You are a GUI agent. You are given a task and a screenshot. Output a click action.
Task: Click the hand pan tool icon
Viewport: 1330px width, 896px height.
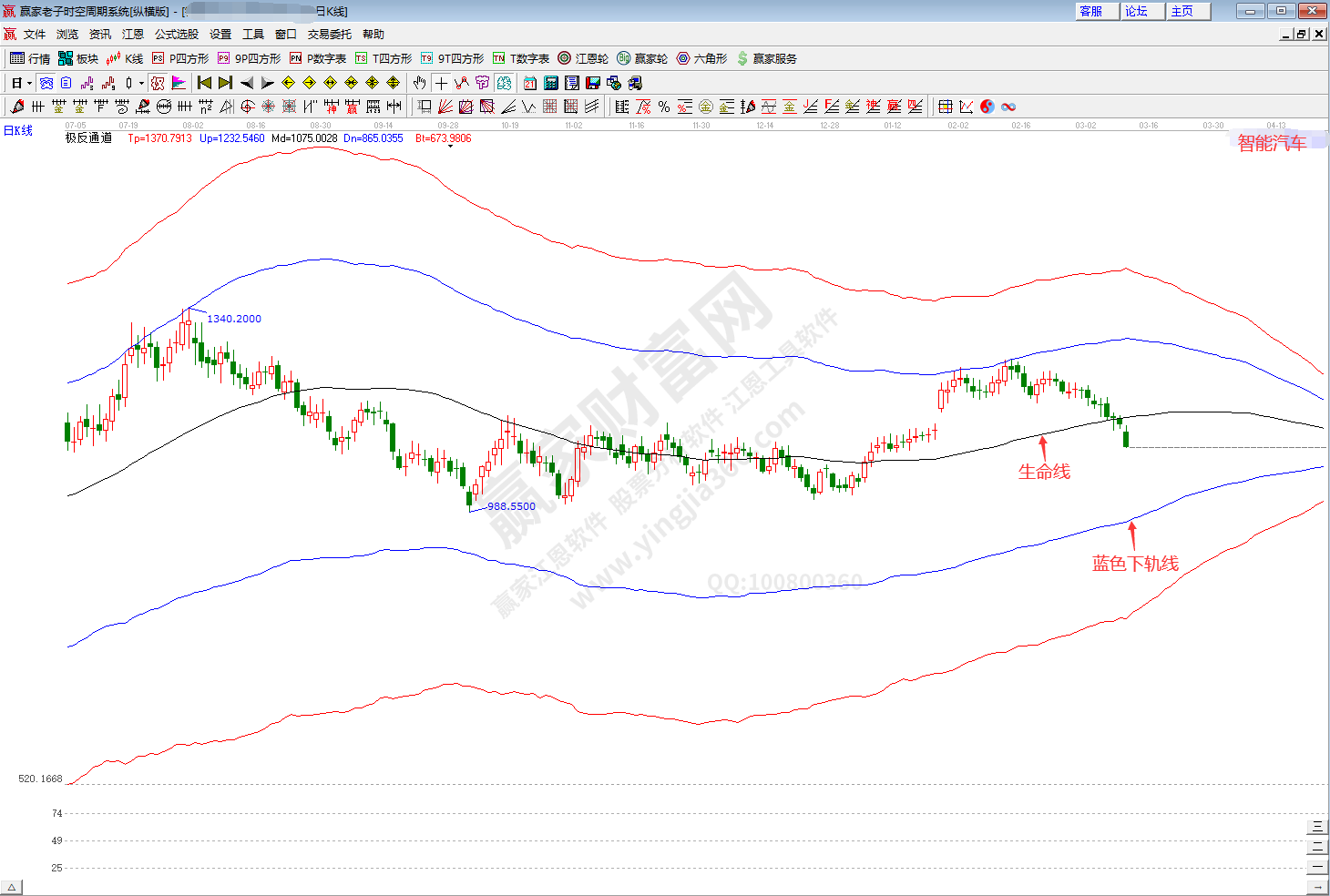coord(419,83)
